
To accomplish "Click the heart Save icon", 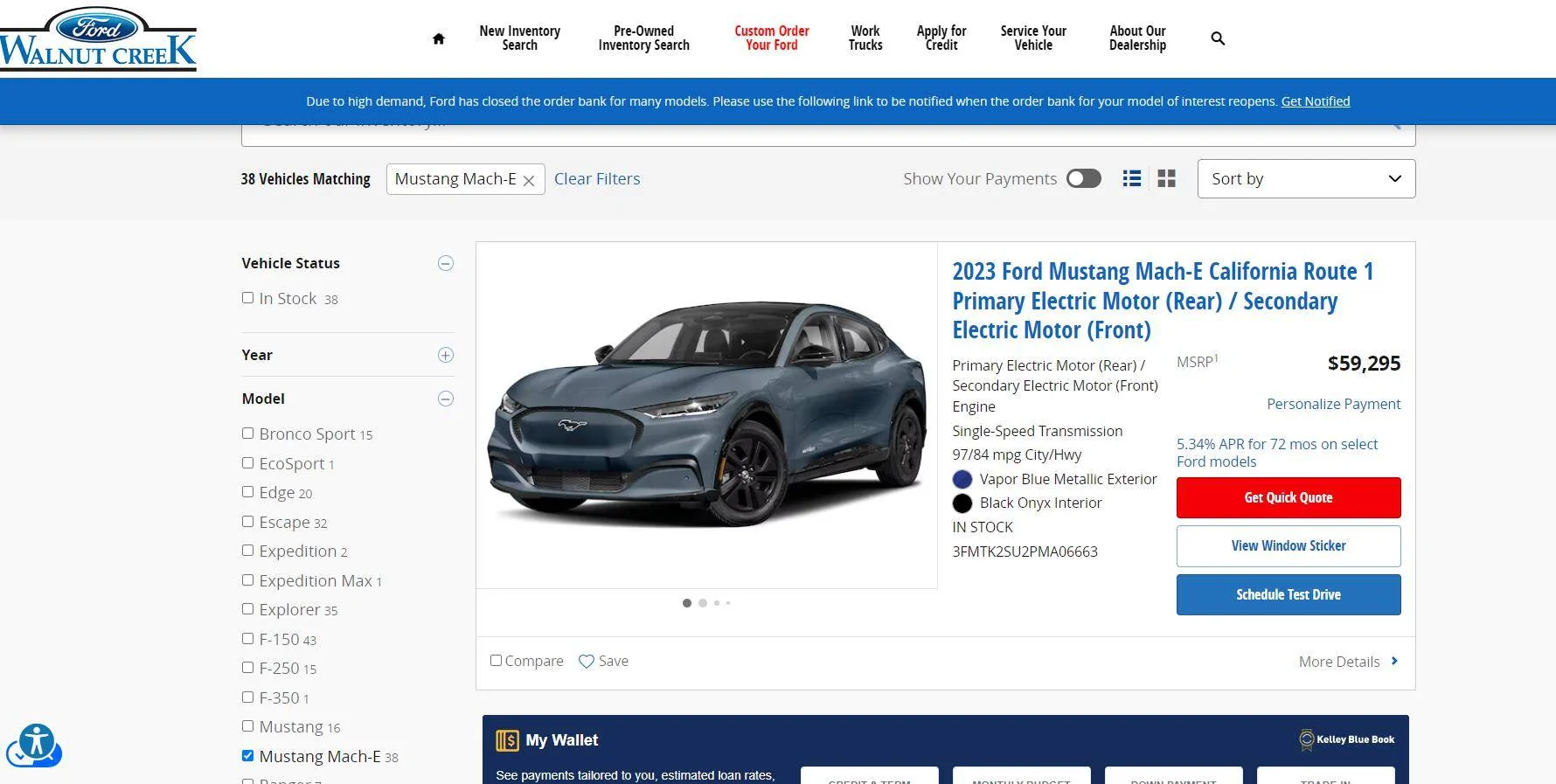I will pos(587,662).
